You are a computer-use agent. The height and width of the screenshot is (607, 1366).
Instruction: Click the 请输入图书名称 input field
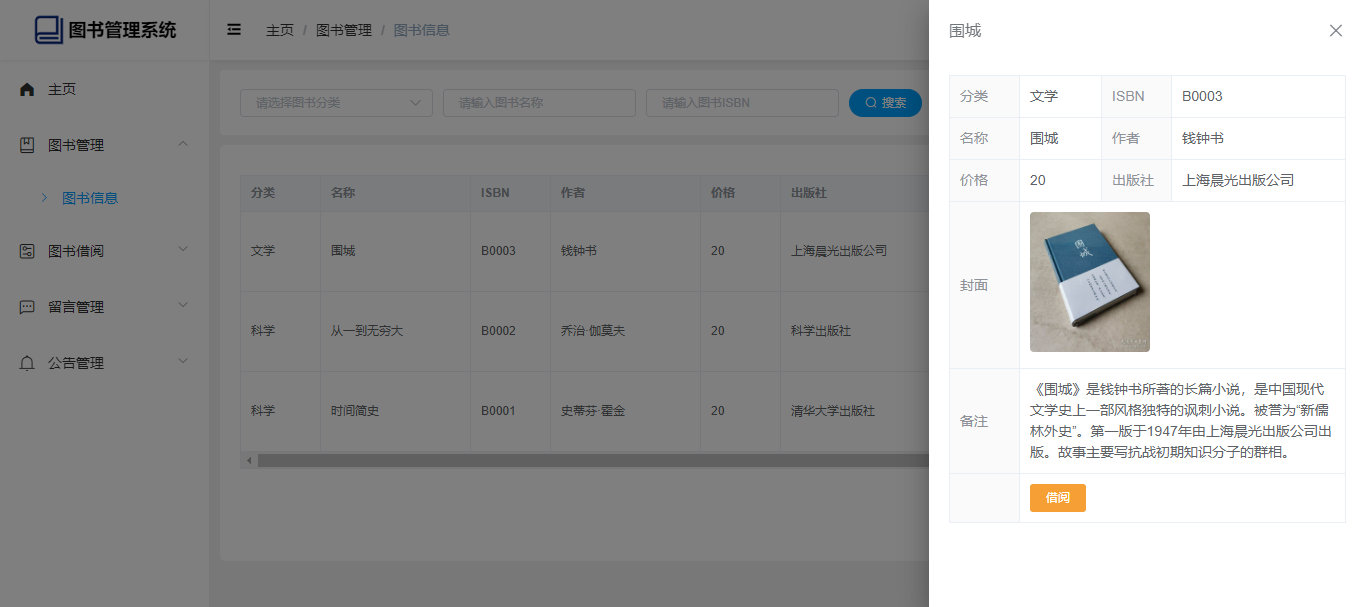coord(539,103)
